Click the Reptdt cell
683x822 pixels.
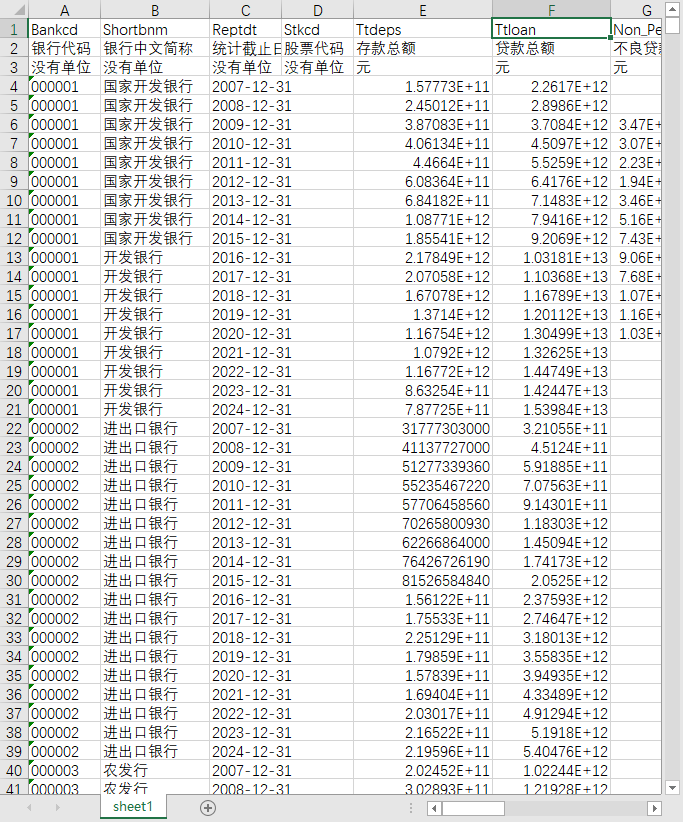click(245, 29)
